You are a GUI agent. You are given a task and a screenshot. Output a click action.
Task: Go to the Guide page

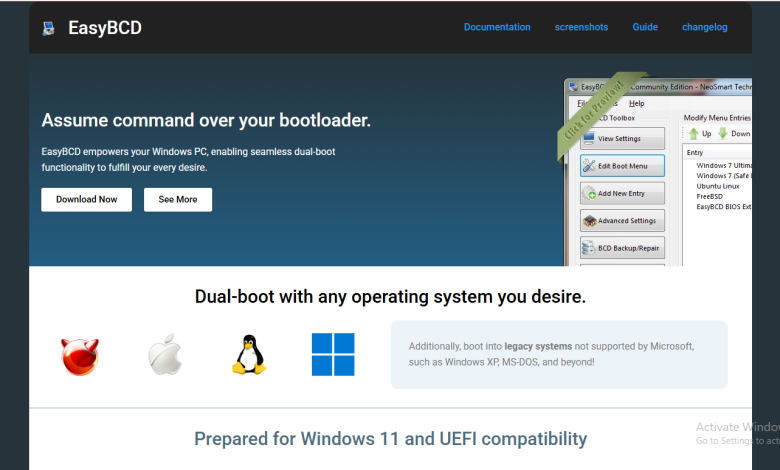[645, 27]
